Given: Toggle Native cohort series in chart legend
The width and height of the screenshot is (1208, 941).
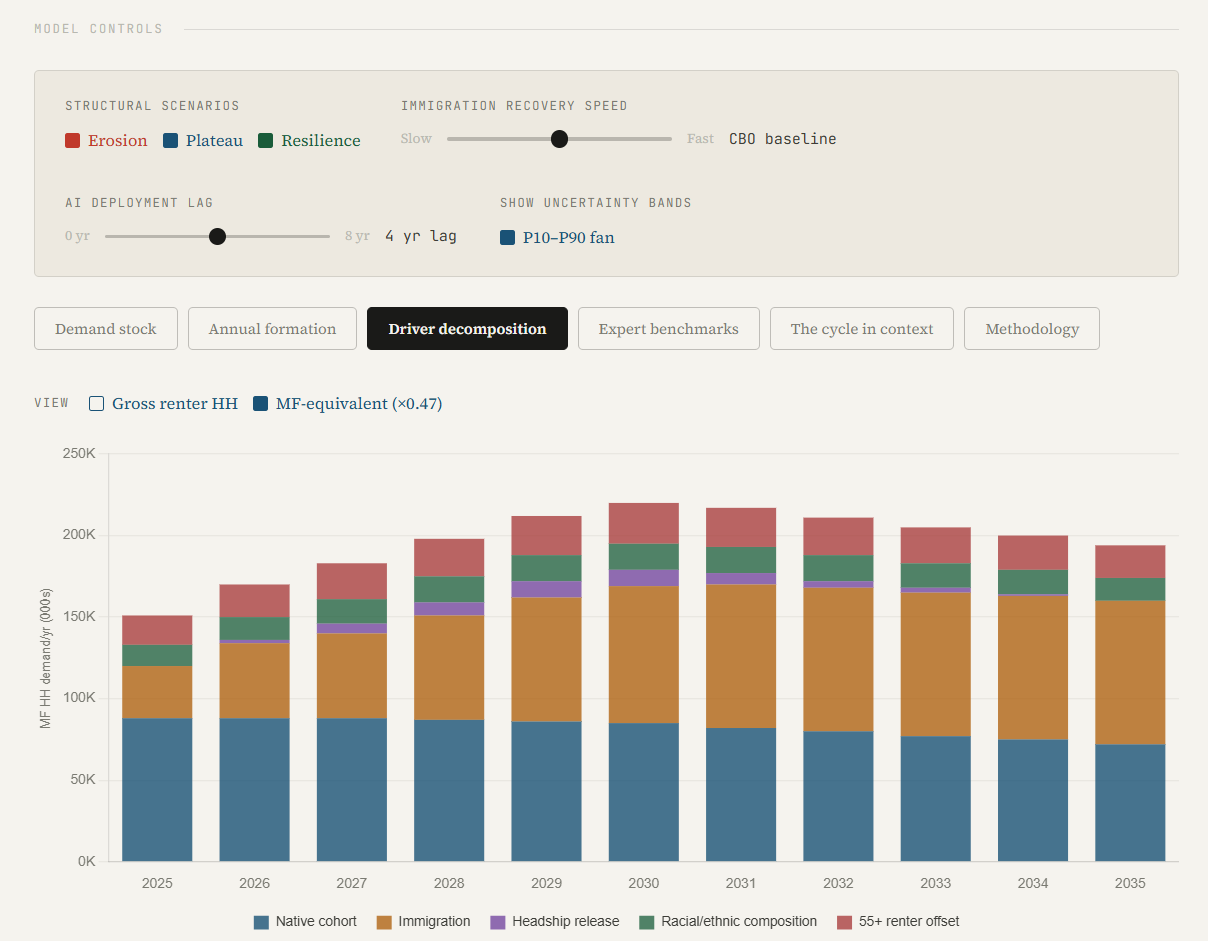Looking at the screenshot, I should pyautogui.click(x=305, y=922).
